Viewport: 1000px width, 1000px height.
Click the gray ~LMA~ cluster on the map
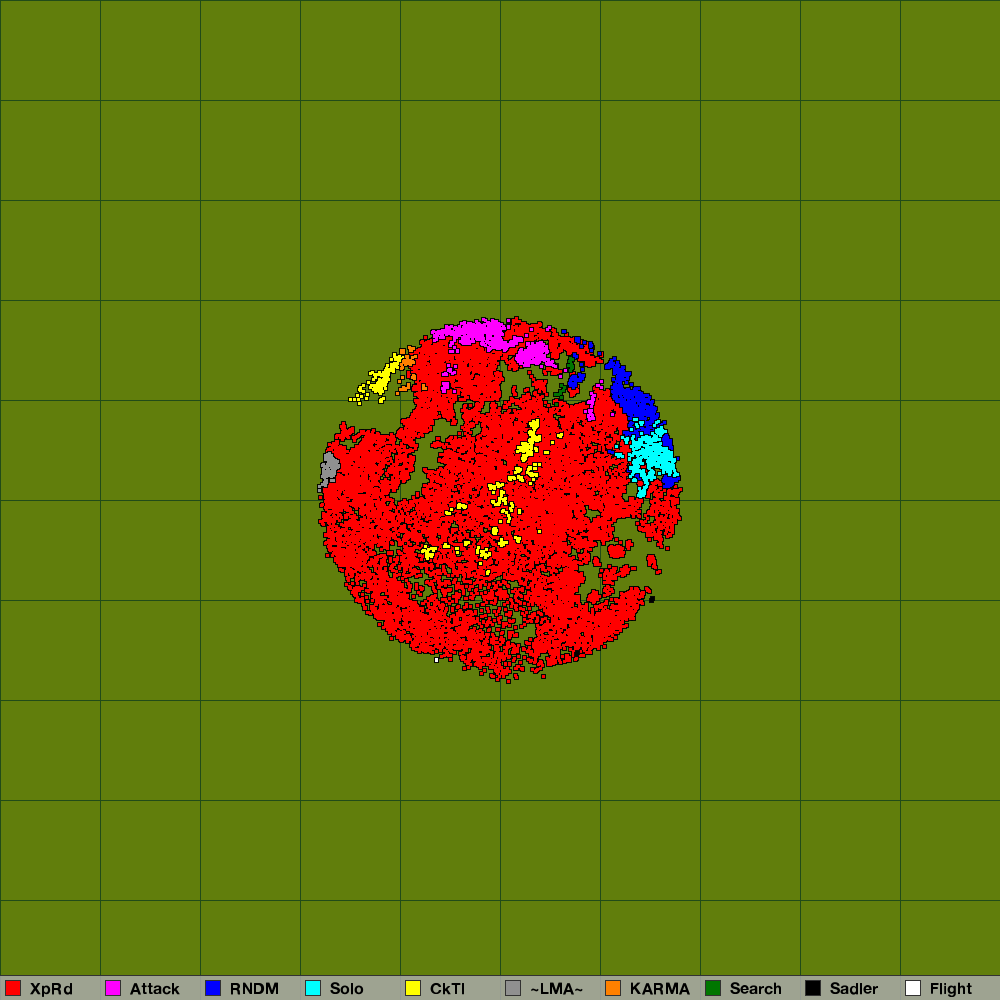(x=330, y=467)
